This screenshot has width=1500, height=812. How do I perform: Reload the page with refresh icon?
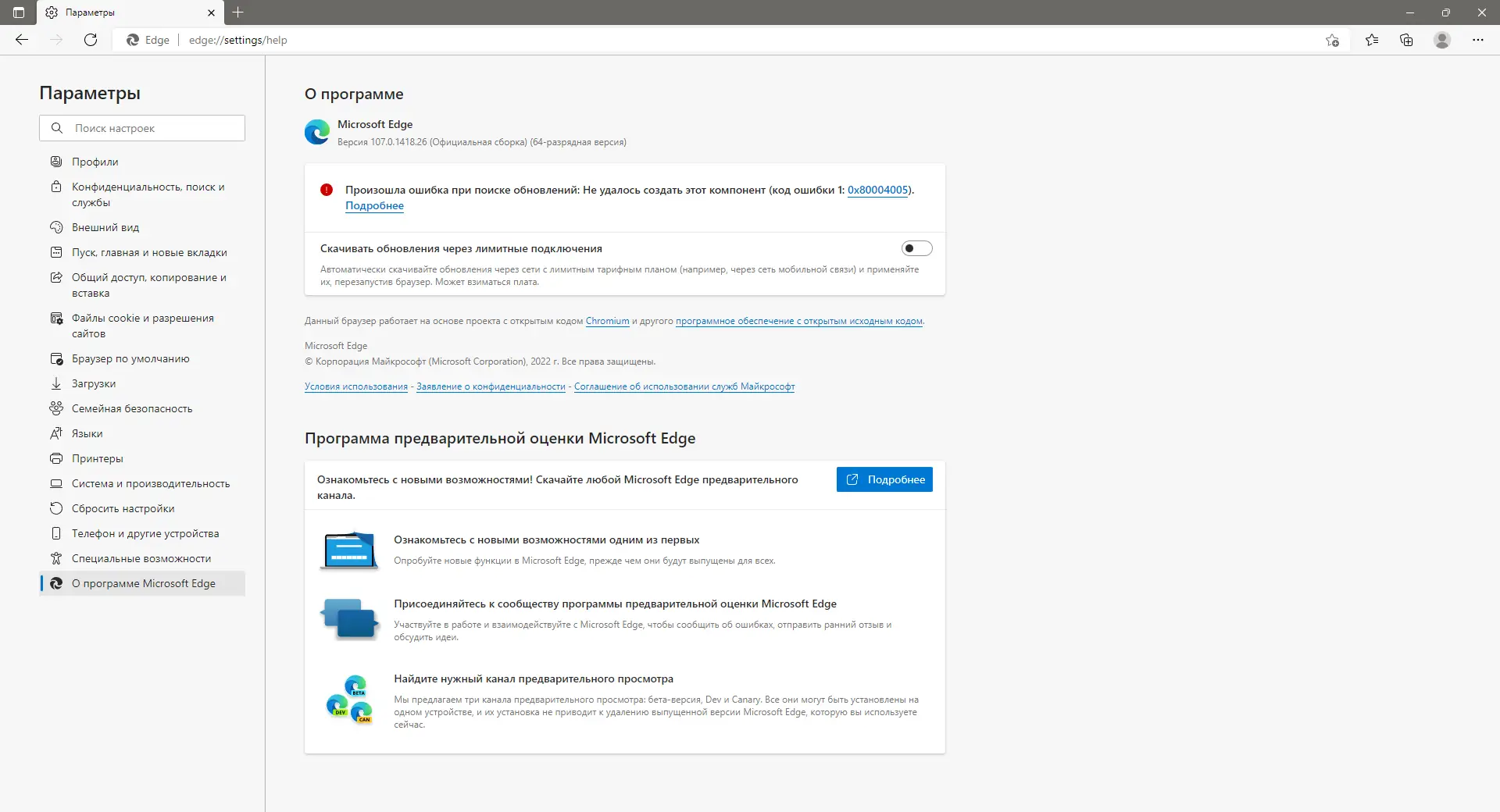pyautogui.click(x=91, y=40)
